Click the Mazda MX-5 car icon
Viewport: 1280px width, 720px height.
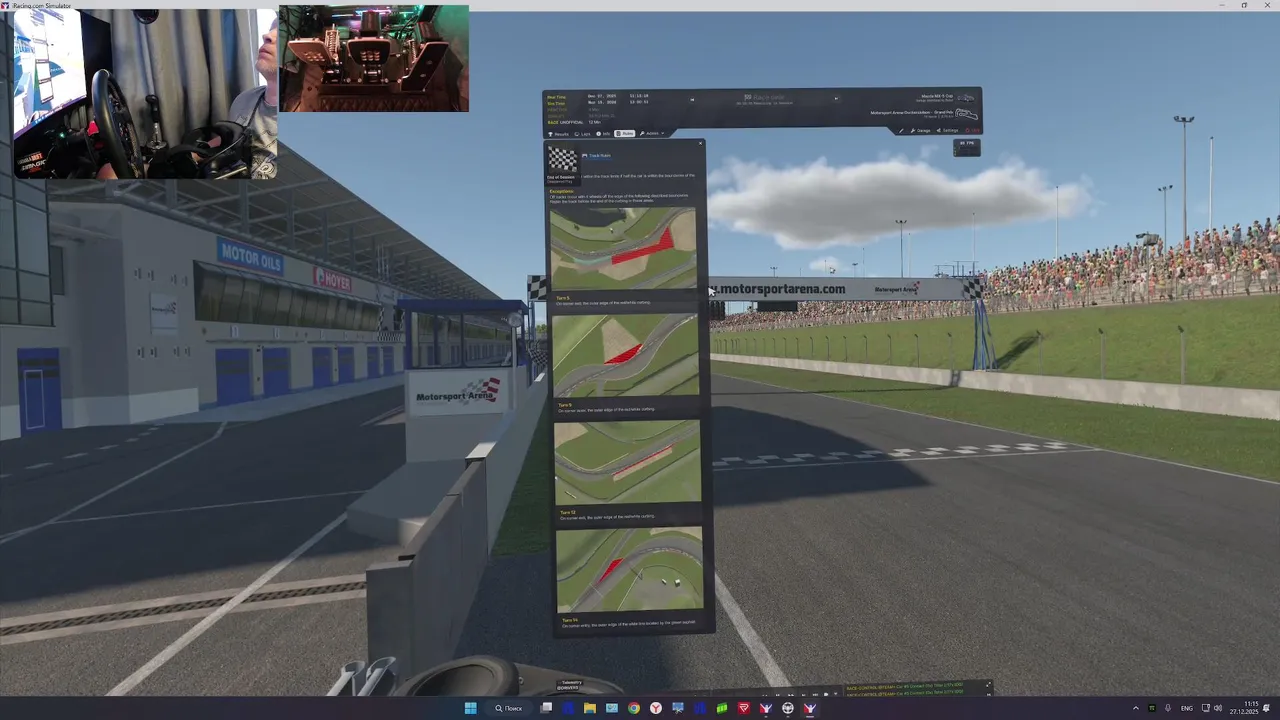click(x=965, y=98)
